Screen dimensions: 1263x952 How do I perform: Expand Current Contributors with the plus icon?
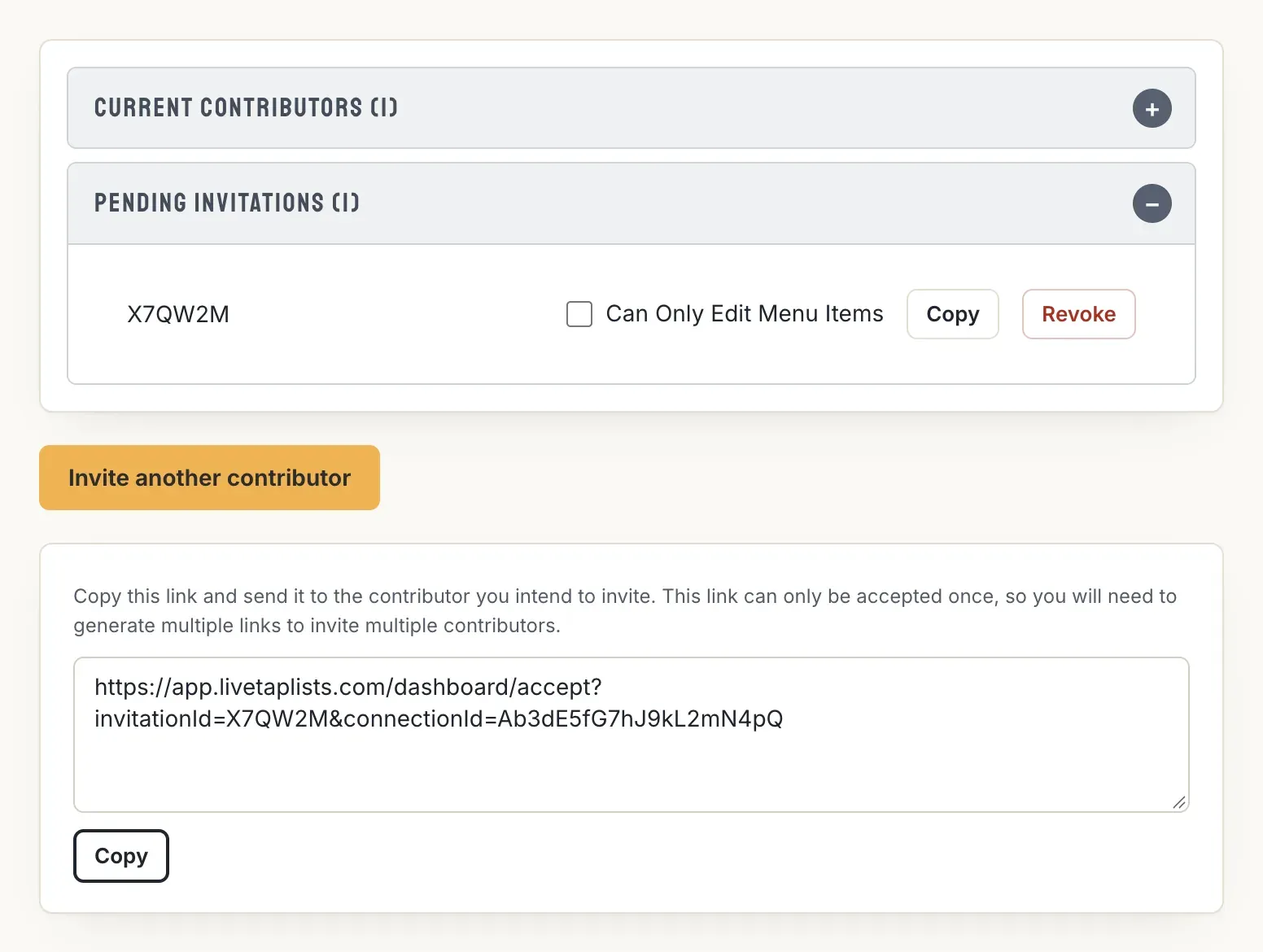click(1152, 108)
